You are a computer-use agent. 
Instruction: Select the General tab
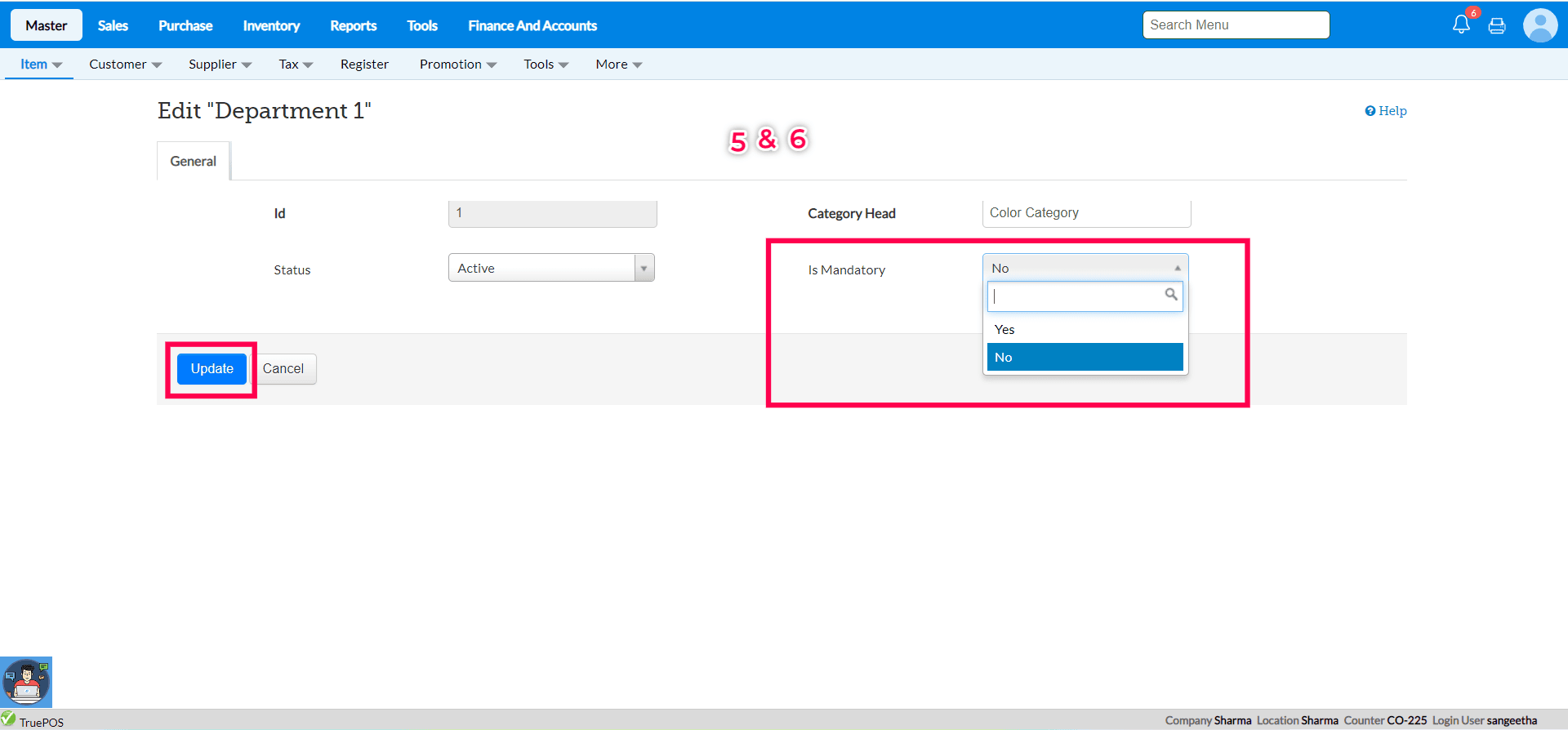pos(194,162)
